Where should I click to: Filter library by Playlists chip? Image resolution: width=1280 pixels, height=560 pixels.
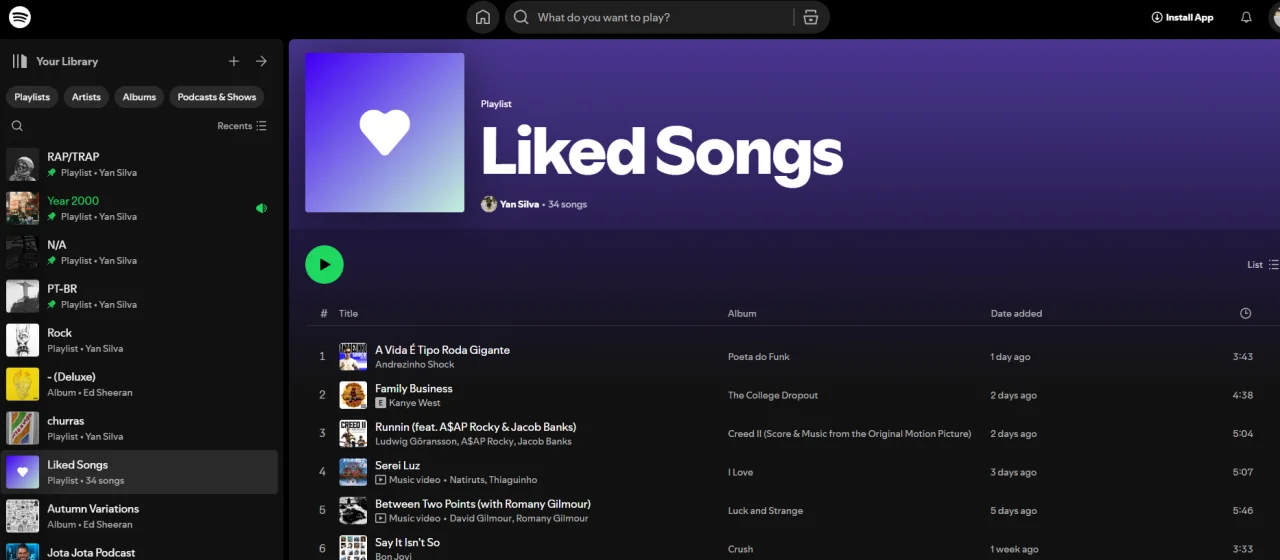pyautogui.click(x=32, y=97)
